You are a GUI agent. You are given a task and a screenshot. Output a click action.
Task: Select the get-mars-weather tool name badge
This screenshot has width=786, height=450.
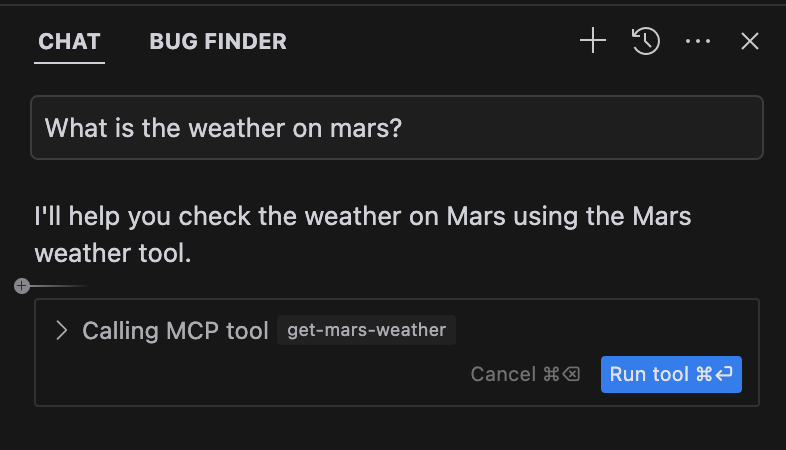366,330
